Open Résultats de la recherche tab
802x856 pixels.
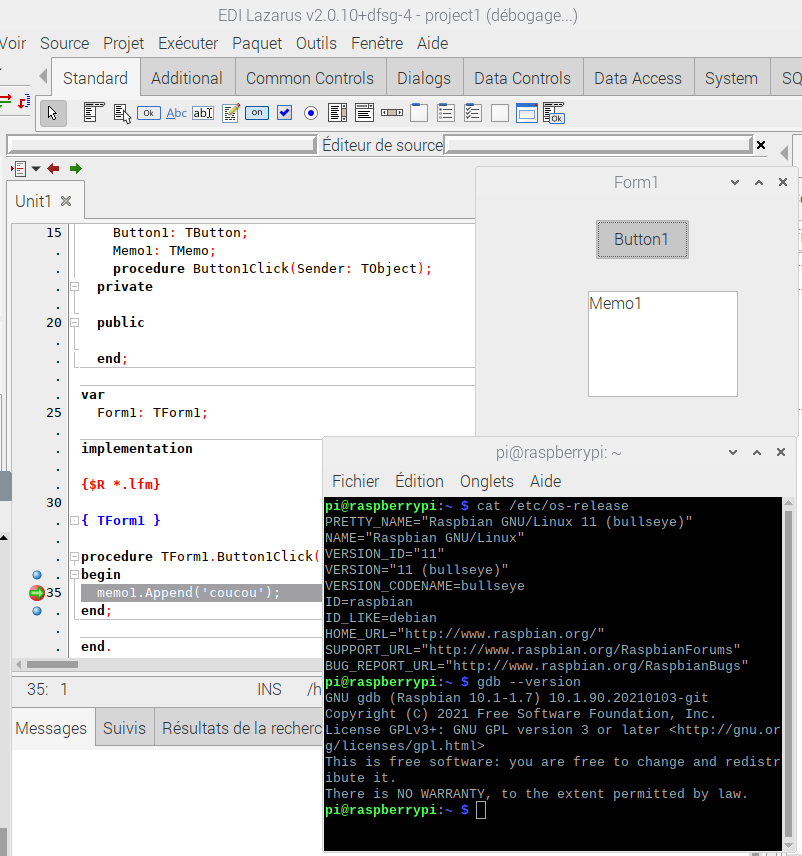click(x=240, y=728)
